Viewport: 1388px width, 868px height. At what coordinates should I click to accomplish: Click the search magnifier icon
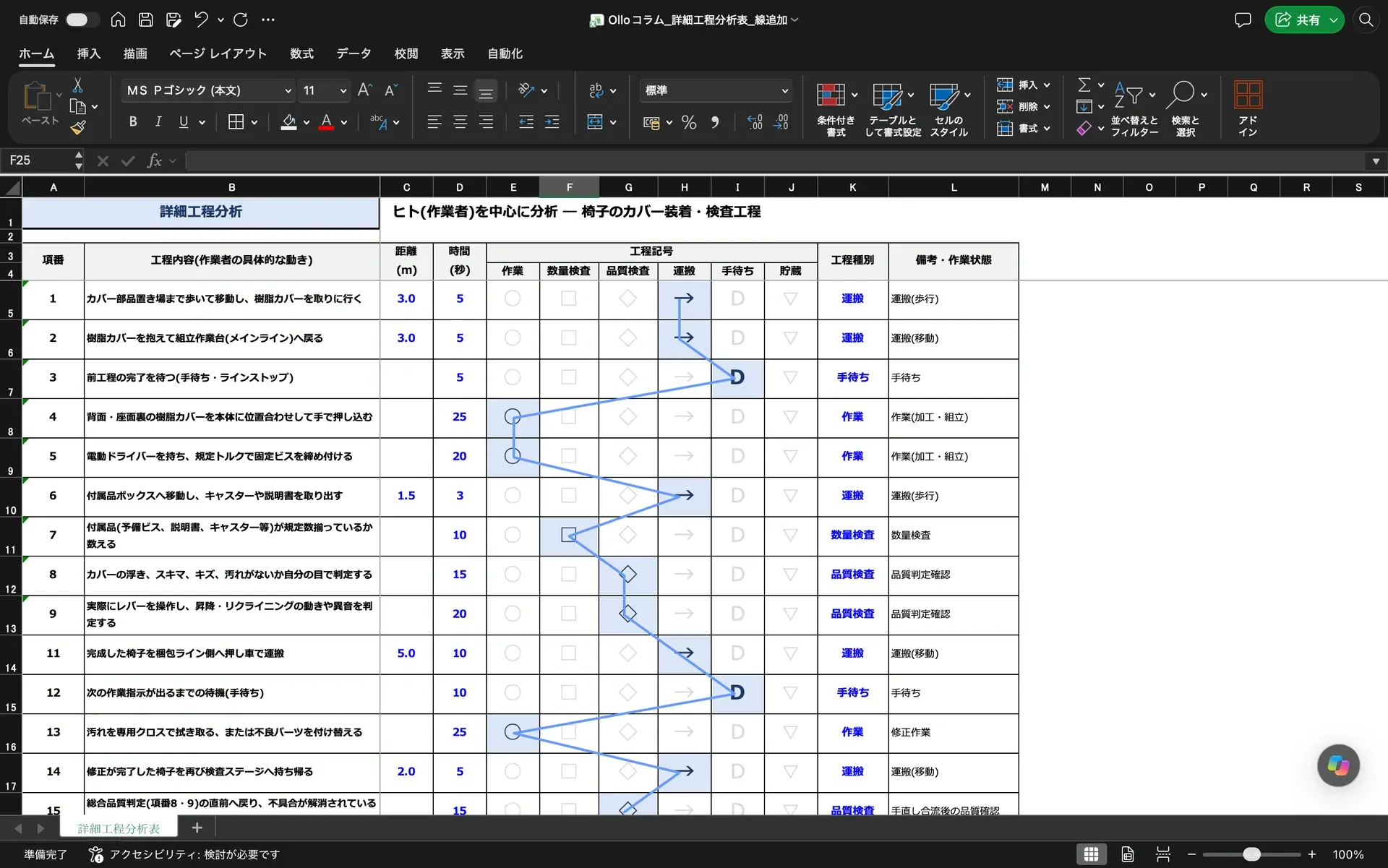pos(1366,20)
